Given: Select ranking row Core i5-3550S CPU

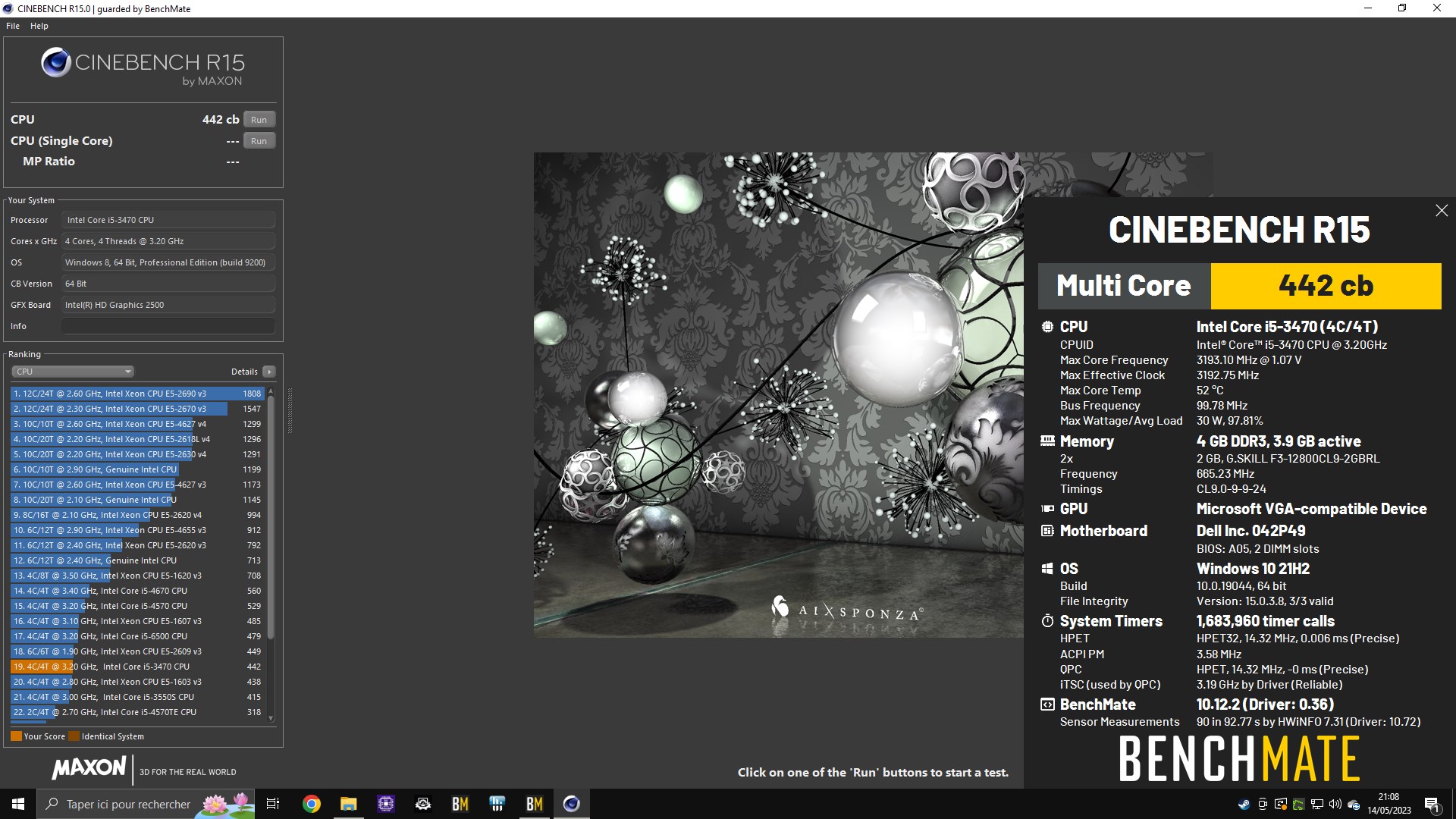Looking at the screenshot, I should [x=137, y=697].
